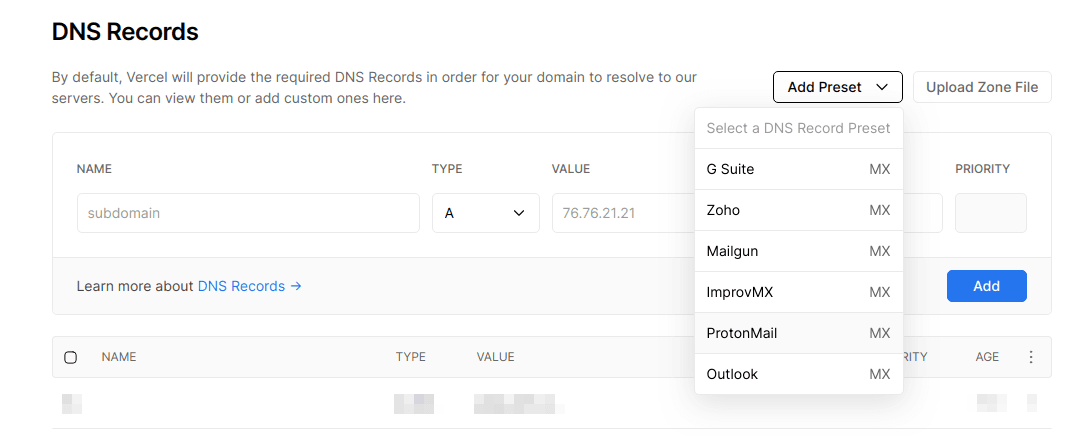The image size is (1079, 436).
Task: Collapse the Add Preset dropdown
Action: pyautogui.click(x=837, y=87)
